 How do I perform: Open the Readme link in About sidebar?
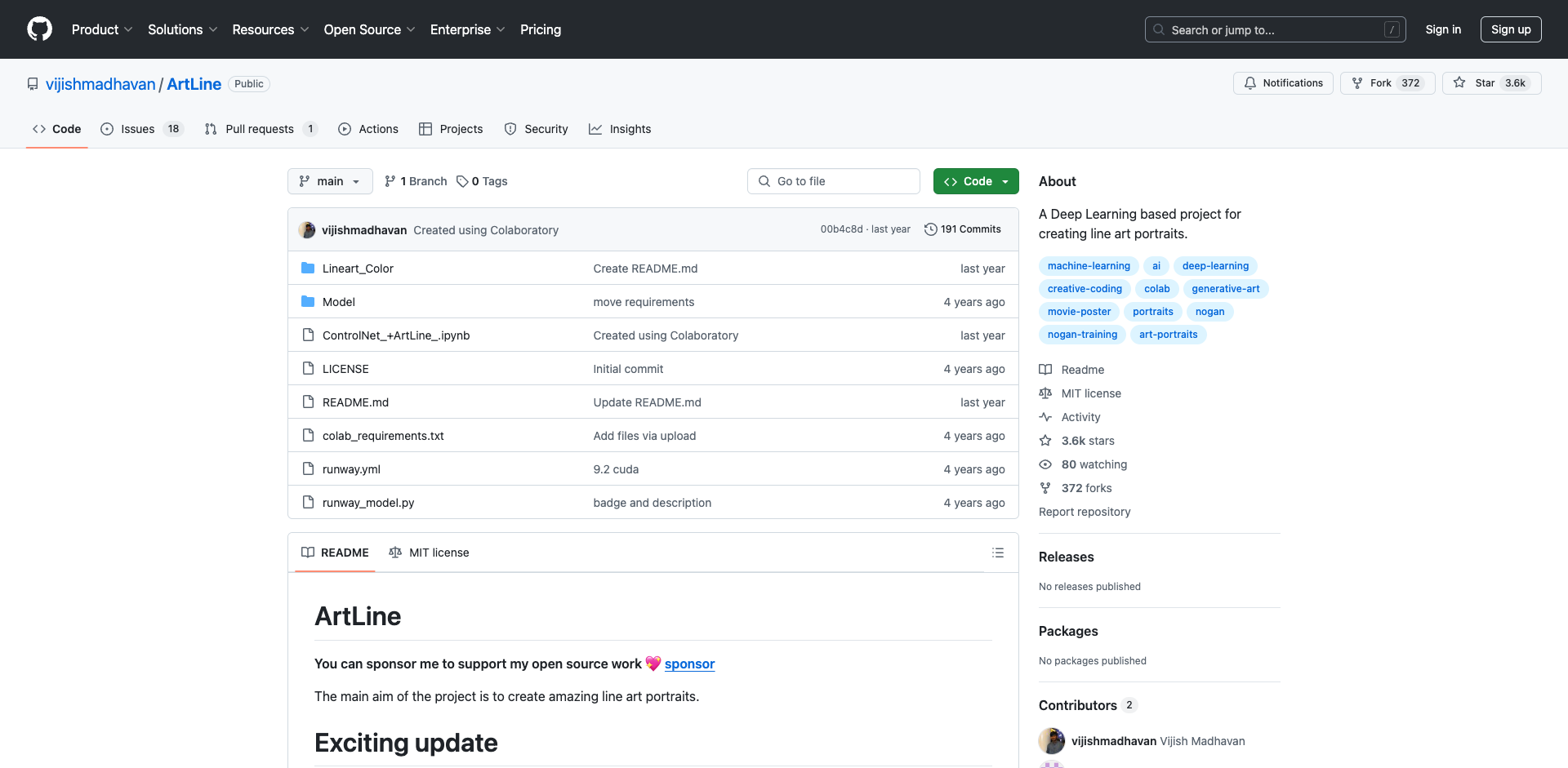pyautogui.click(x=1071, y=370)
